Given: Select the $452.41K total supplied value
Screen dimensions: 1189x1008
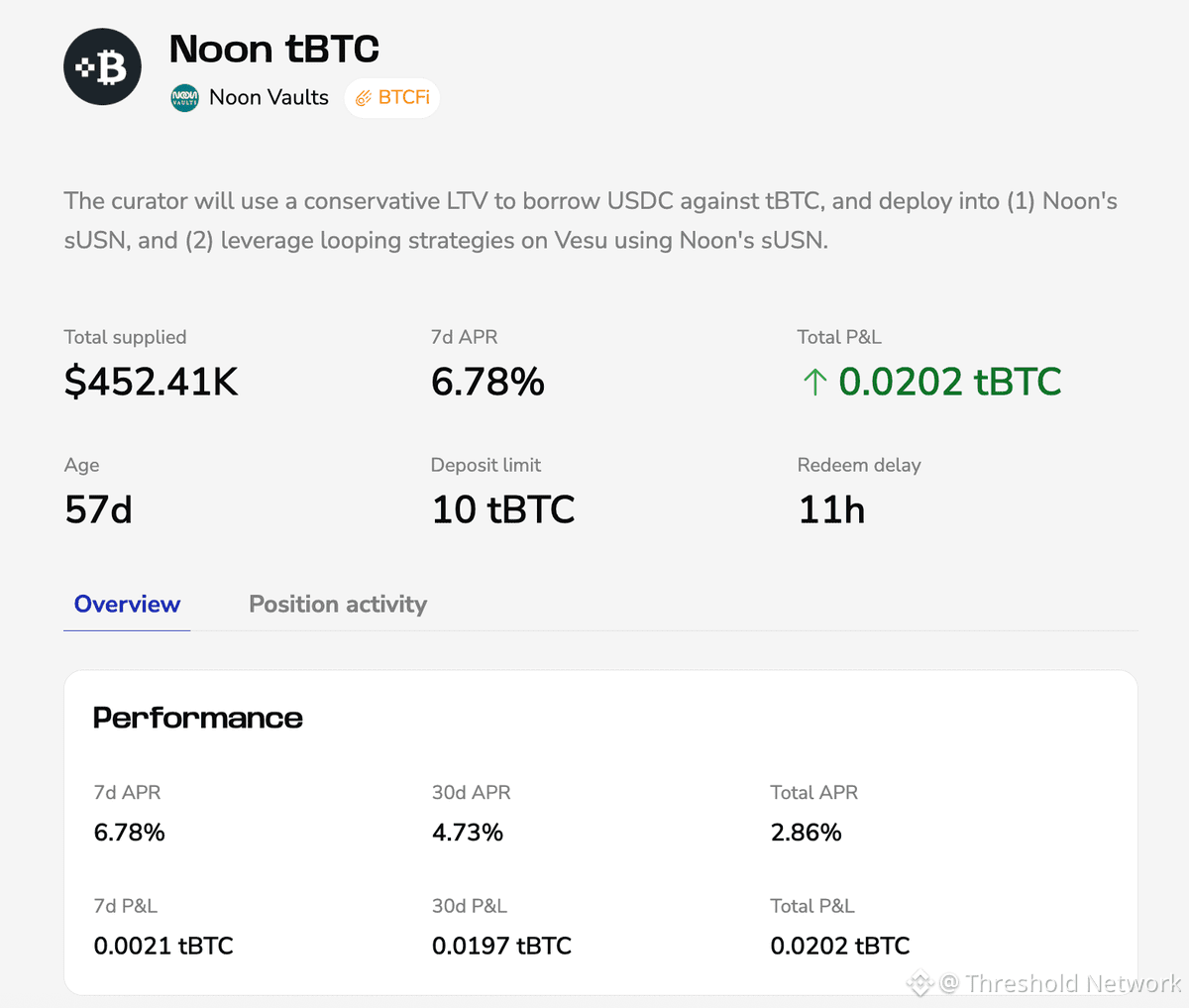Looking at the screenshot, I should click(x=152, y=382).
